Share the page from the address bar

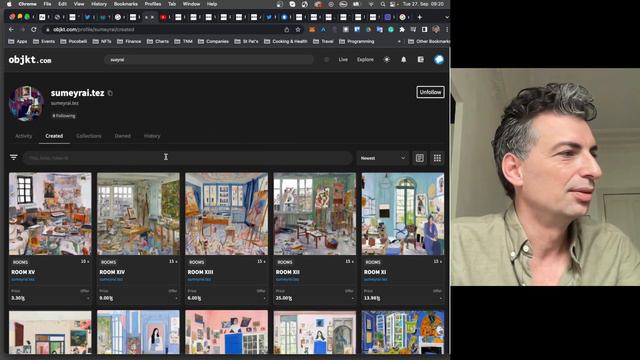[287, 29]
